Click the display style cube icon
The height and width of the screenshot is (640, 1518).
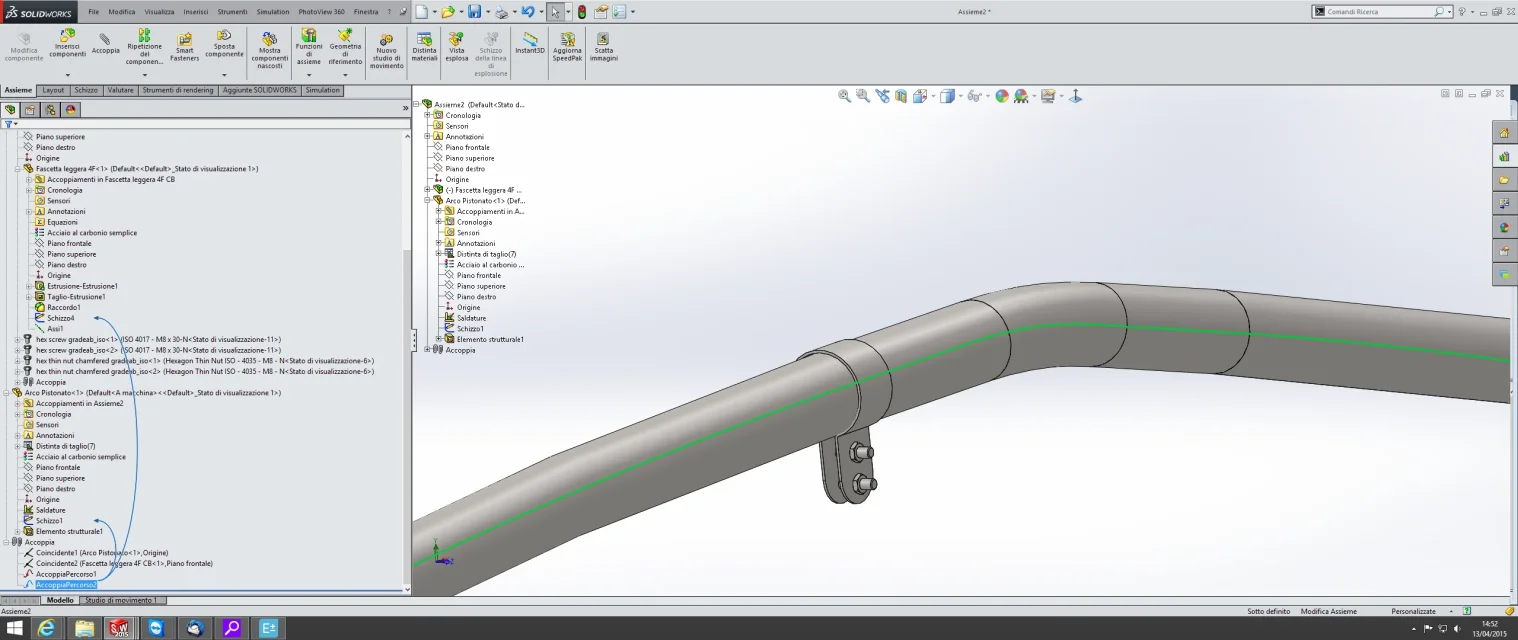coord(946,96)
